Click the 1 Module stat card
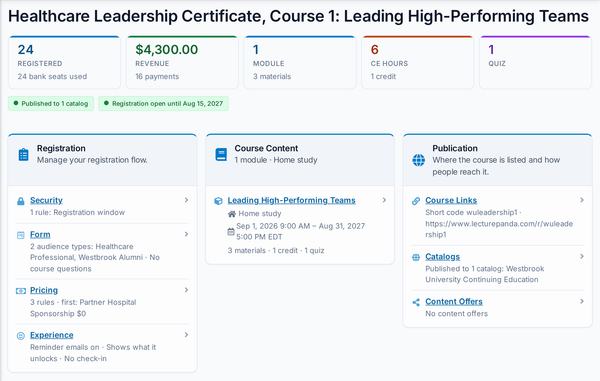 (300, 63)
